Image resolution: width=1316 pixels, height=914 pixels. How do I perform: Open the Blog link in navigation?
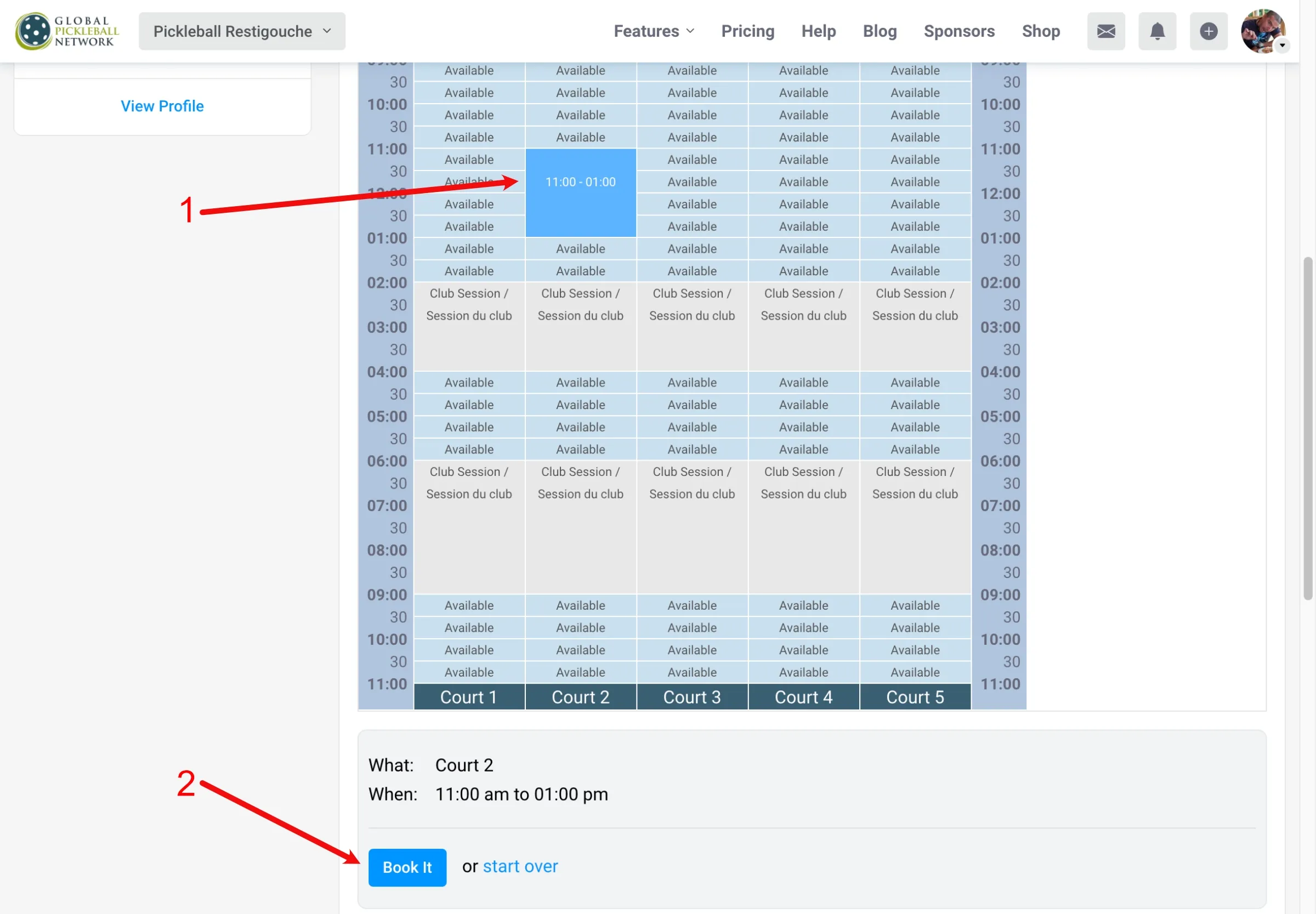879,31
